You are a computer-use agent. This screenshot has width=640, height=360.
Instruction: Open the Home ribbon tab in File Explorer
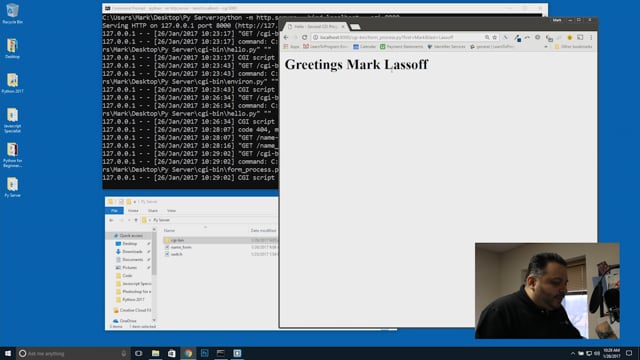(x=133, y=211)
